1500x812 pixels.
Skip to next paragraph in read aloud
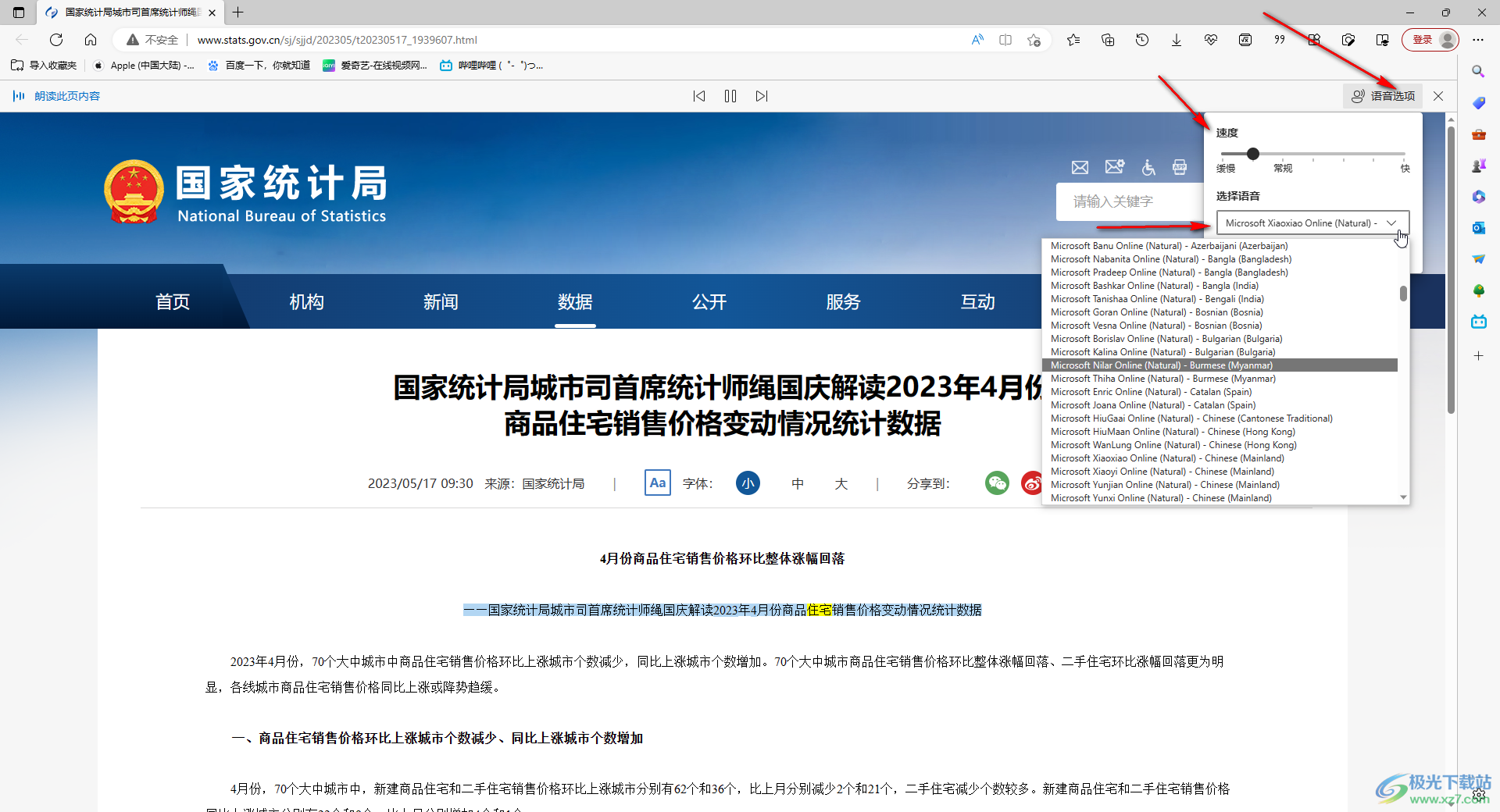click(x=762, y=96)
